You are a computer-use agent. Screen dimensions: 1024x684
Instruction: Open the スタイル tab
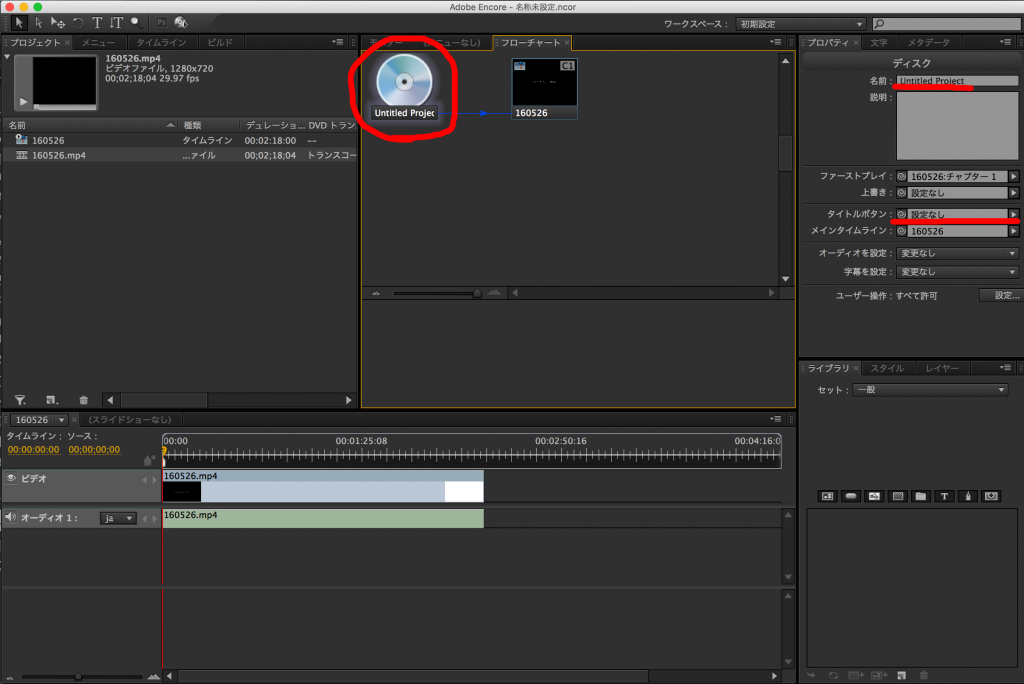coord(886,369)
